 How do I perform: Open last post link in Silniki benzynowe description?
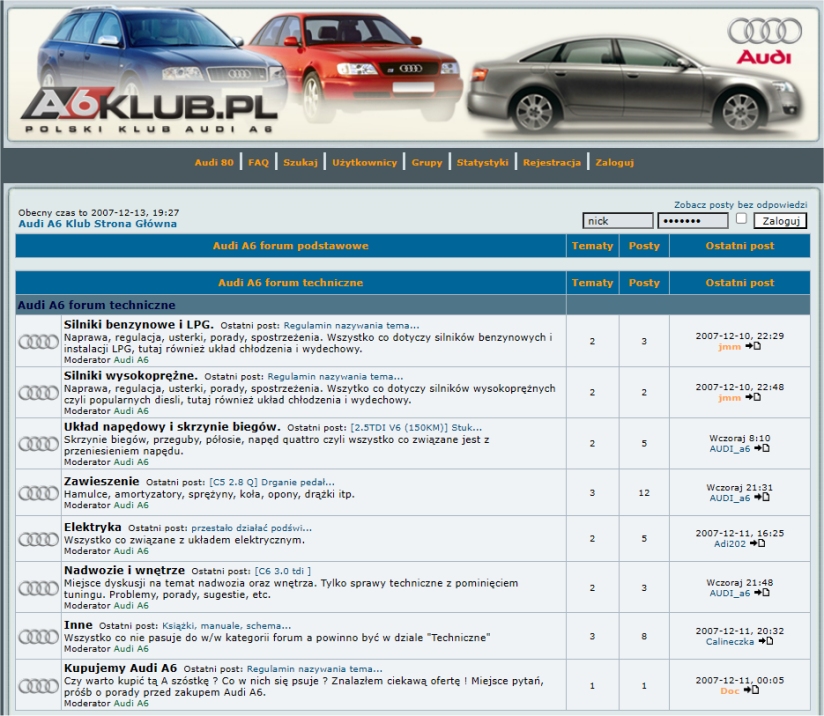coord(352,325)
